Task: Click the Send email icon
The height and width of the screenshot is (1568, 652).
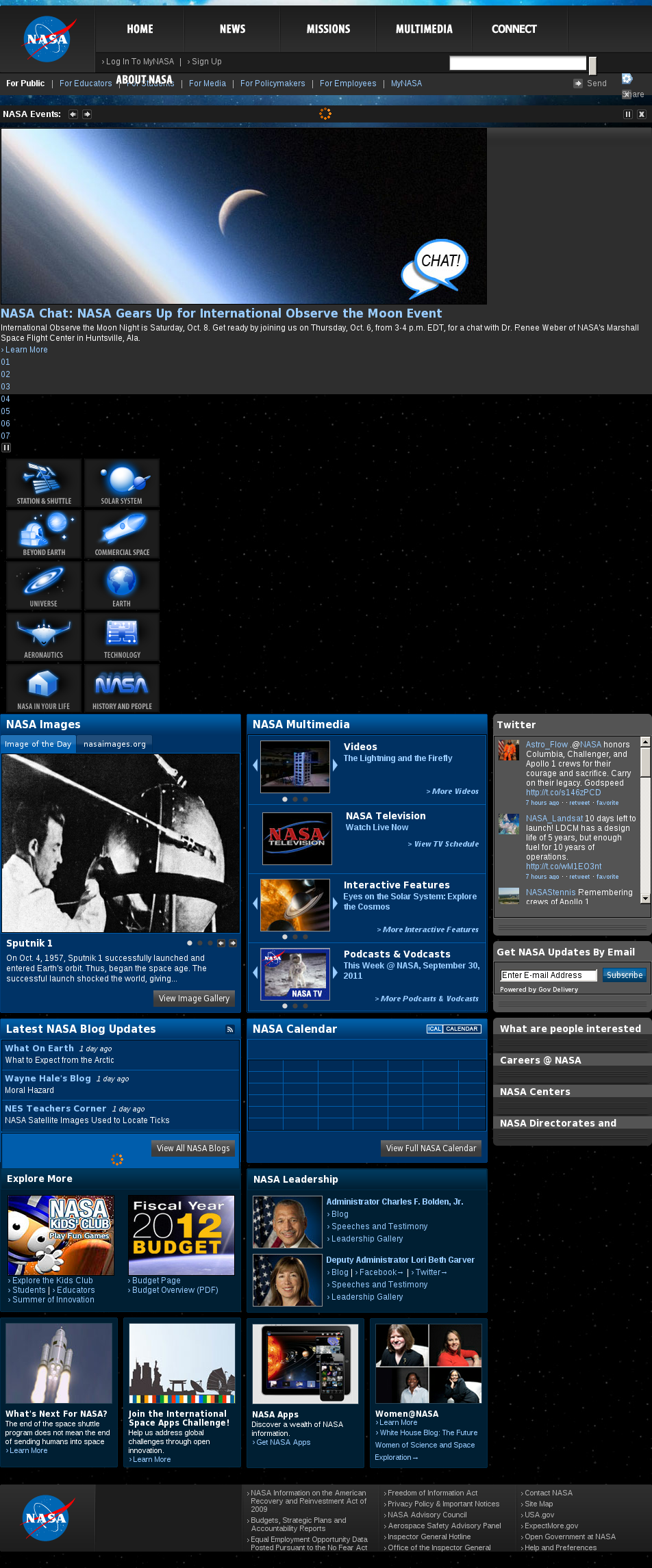Action: 578,83
